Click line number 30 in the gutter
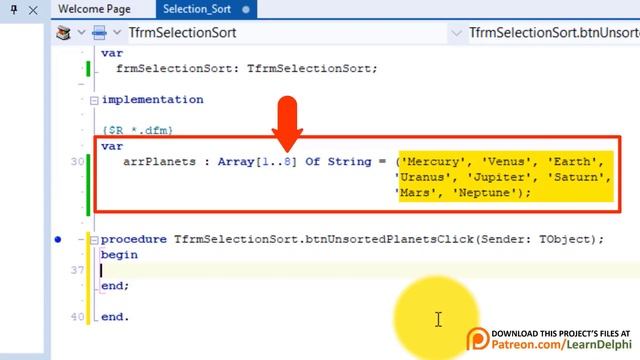 coord(77,162)
